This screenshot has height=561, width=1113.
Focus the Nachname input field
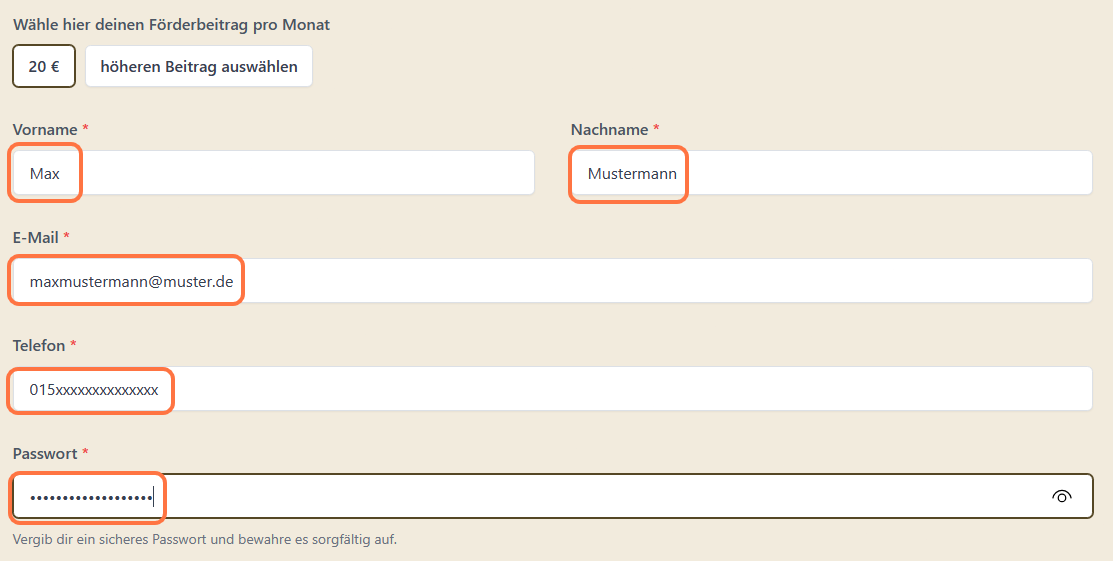[x=831, y=173]
